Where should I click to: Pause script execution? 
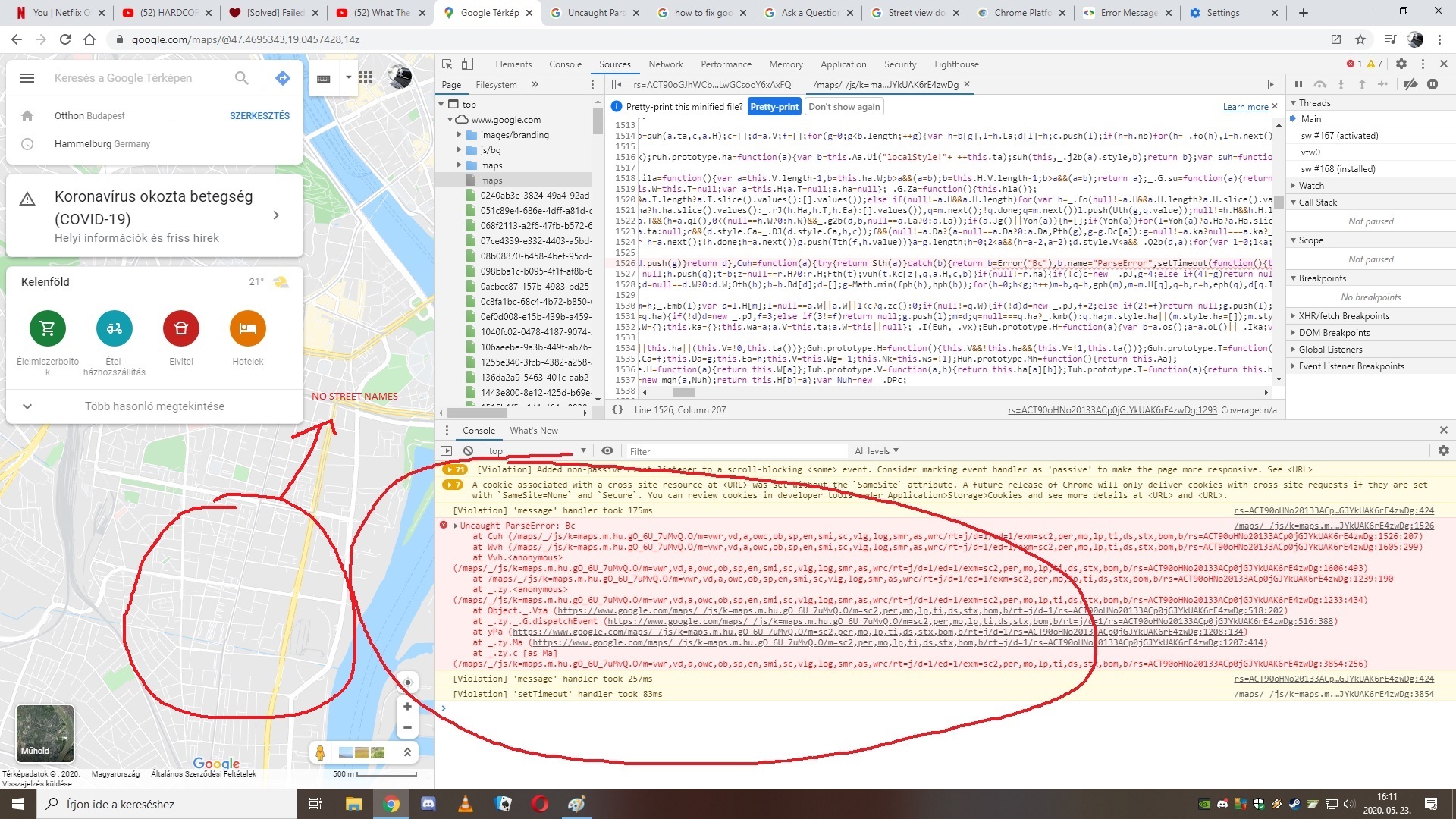point(1298,85)
